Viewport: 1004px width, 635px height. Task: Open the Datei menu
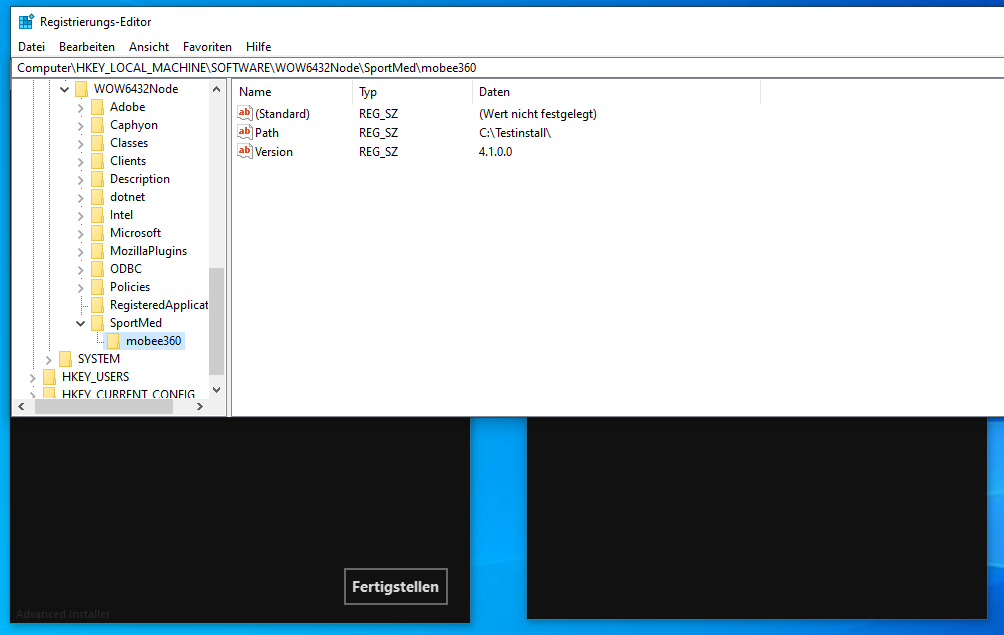click(31, 47)
